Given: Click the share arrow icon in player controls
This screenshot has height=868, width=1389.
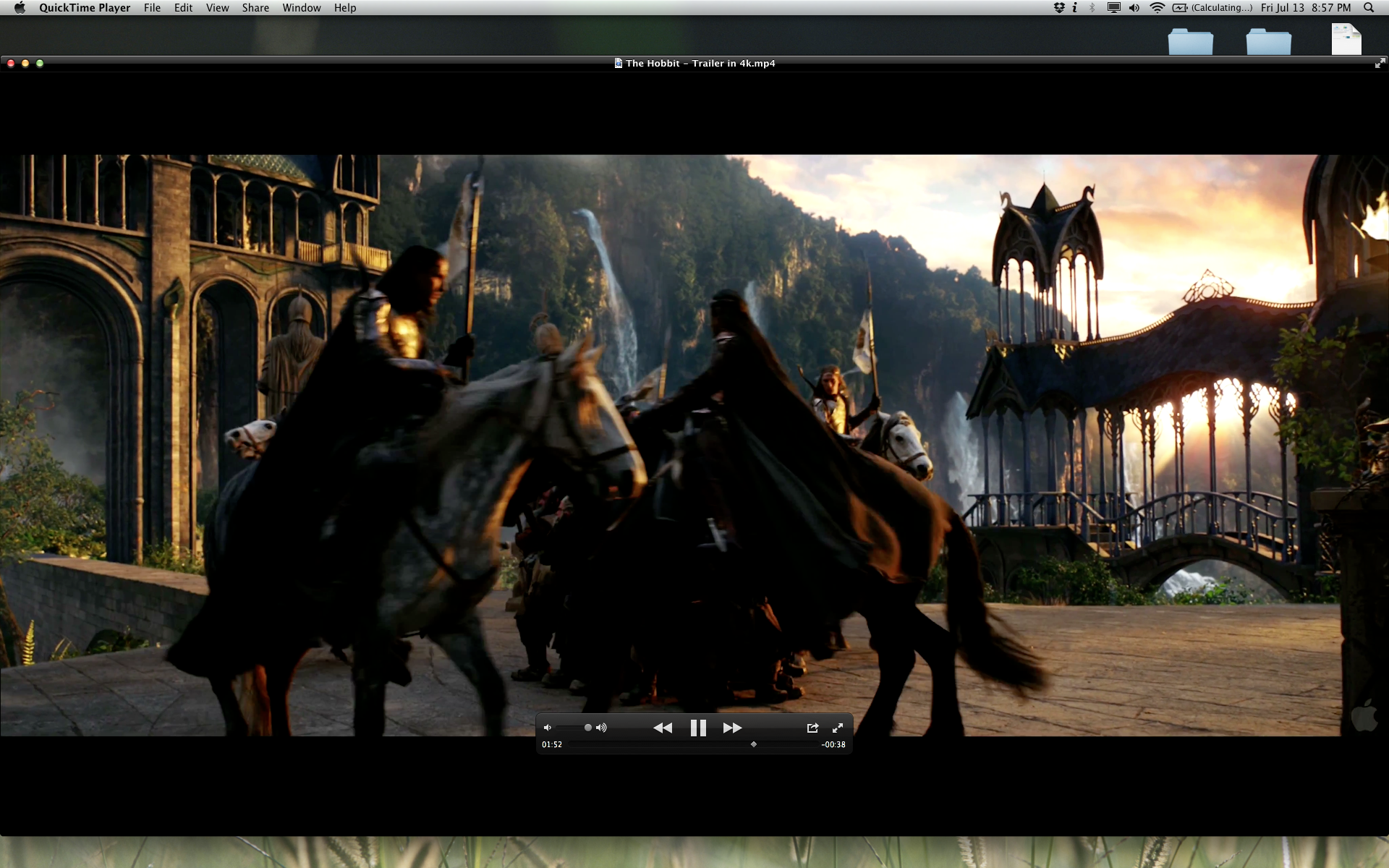Looking at the screenshot, I should (x=812, y=728).
